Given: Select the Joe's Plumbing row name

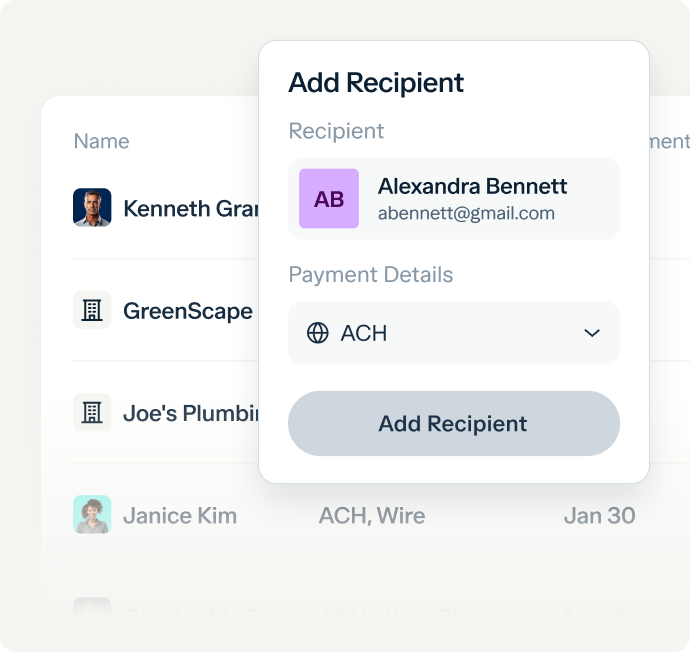Looking at the screenshot, I should click(191, 413).
